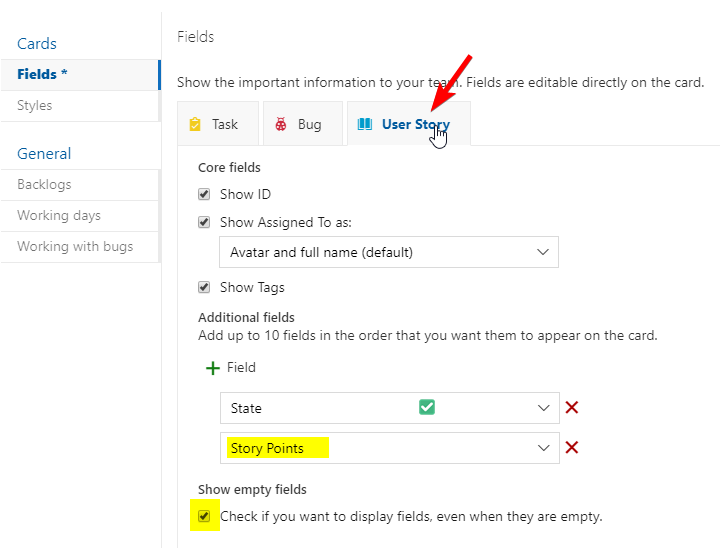
Task: Click the green checkmark icon in State field
Action: [427, 407]
